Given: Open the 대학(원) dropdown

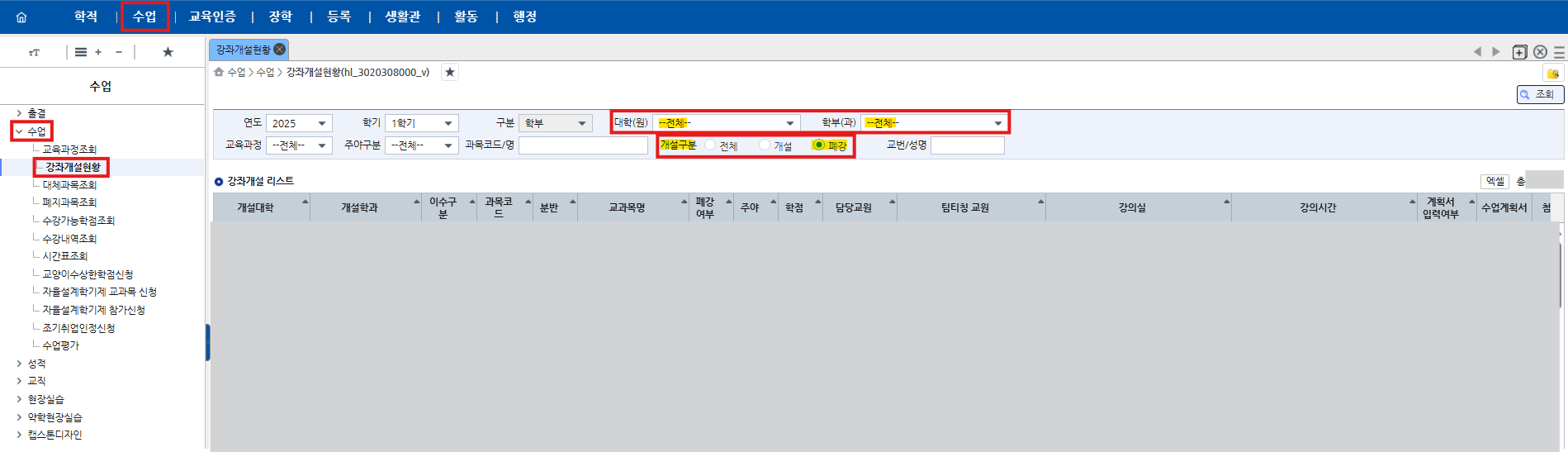Looking at the screenshot, I should click(726, 123).
